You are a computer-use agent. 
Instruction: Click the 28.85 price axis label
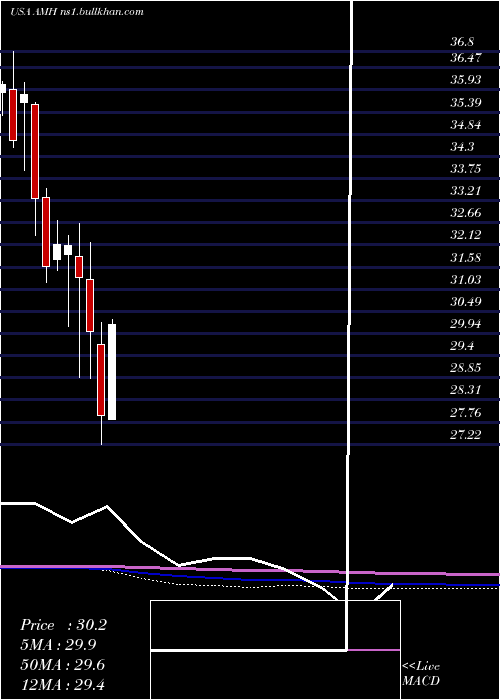pos(466,368)
